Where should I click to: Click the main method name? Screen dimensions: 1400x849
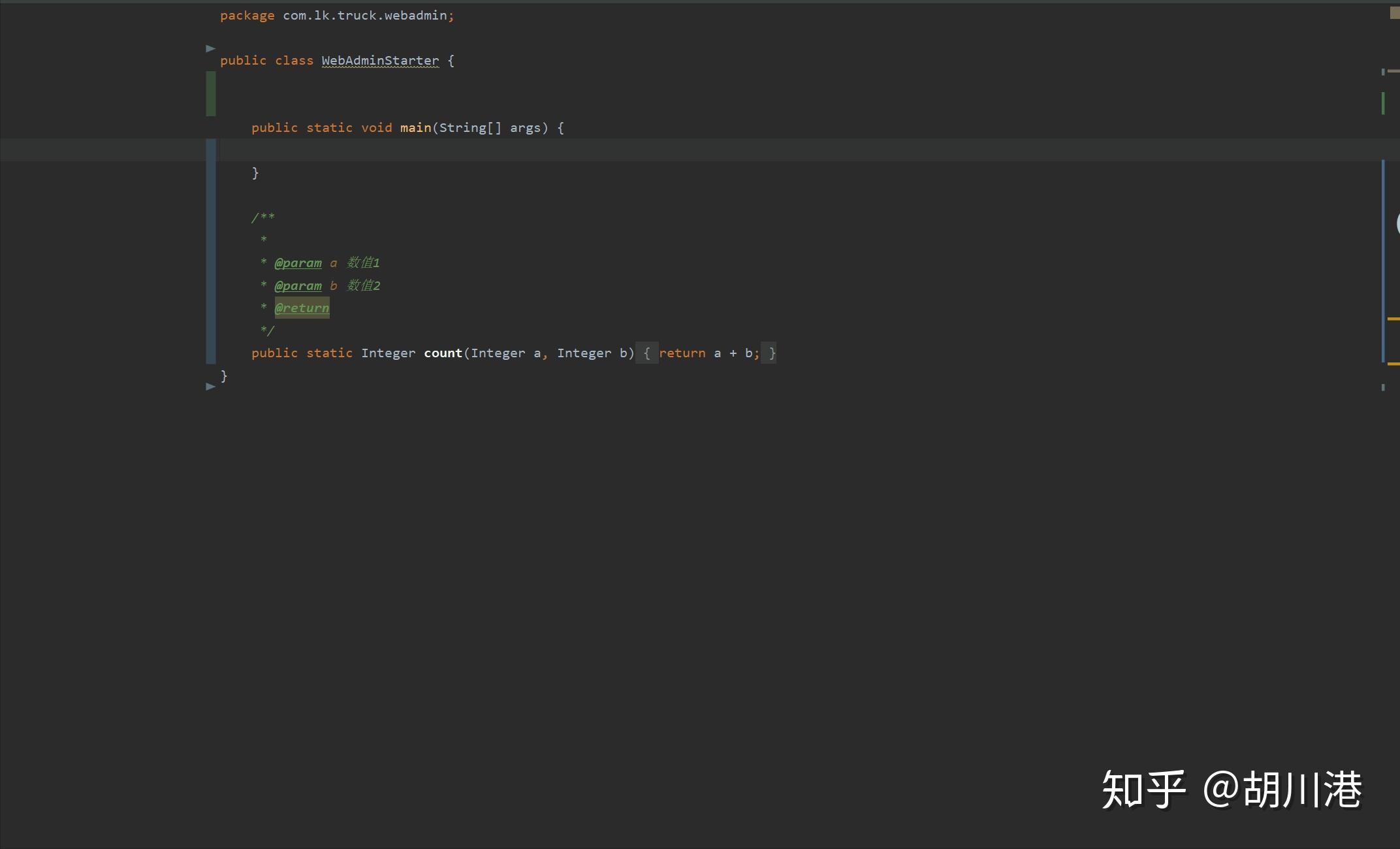point(415,128)
